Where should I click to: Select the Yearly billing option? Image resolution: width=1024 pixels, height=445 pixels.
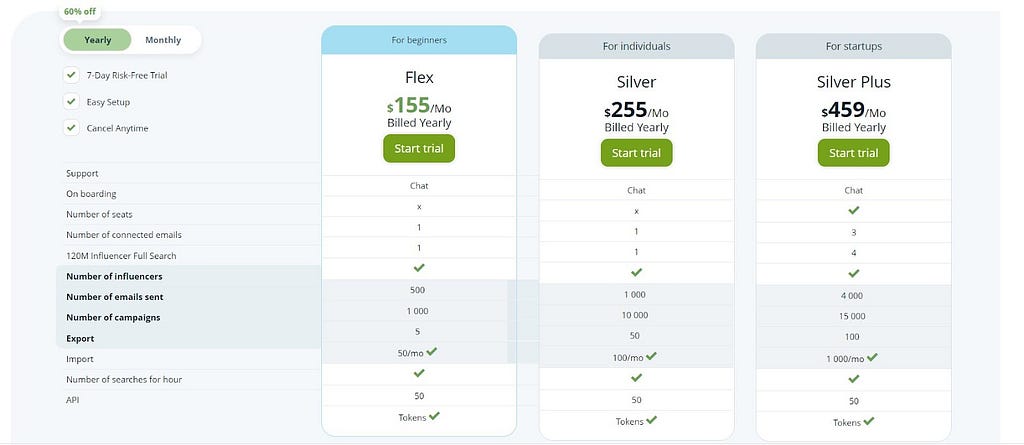tap(97, 40)
